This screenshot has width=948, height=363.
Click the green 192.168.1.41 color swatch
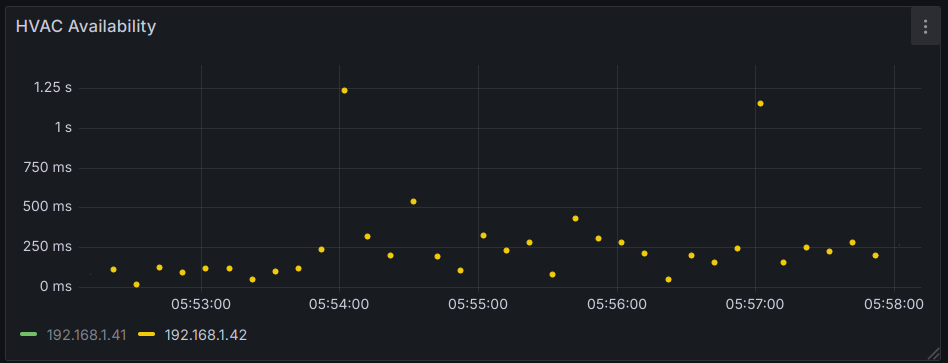(29, 335)
